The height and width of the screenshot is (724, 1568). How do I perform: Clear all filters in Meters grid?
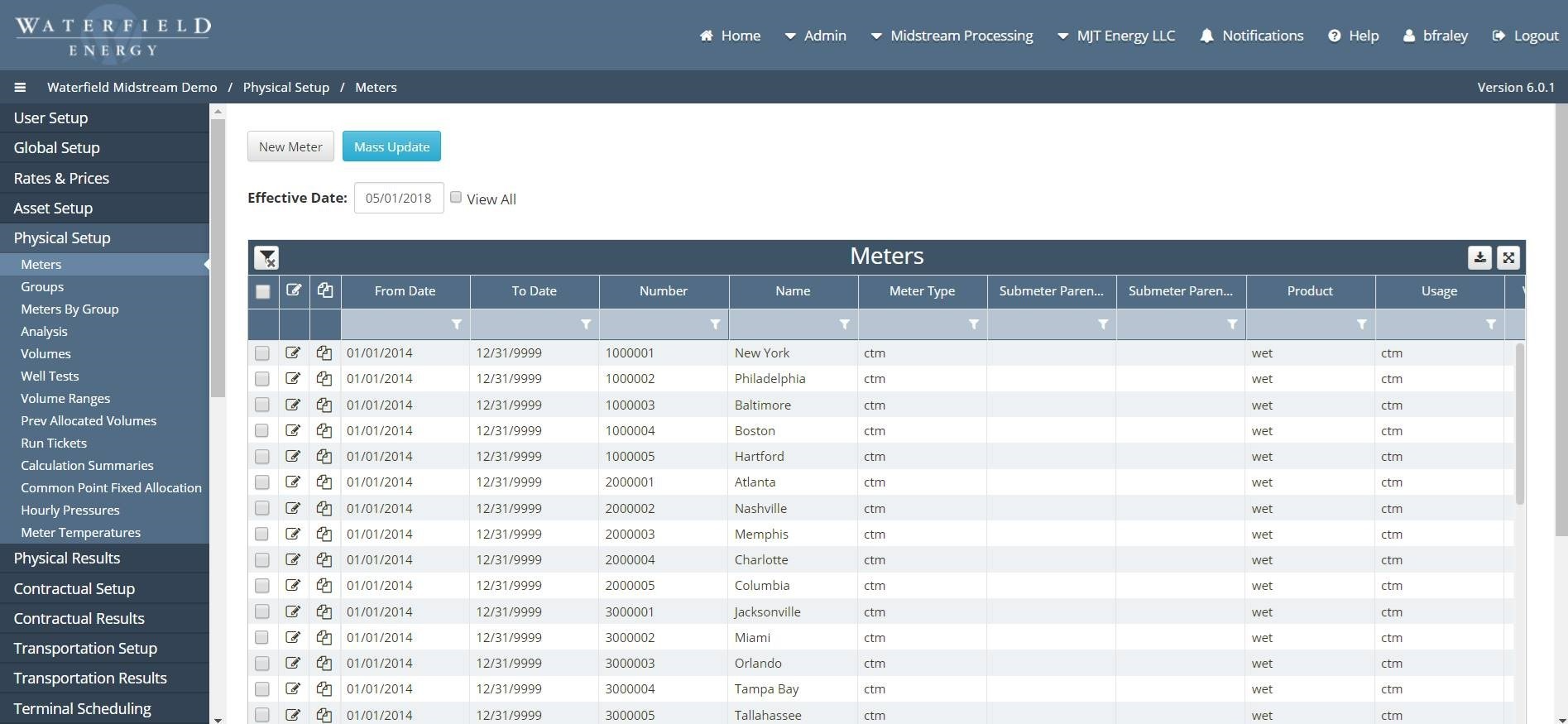click(x=266, y=258)
